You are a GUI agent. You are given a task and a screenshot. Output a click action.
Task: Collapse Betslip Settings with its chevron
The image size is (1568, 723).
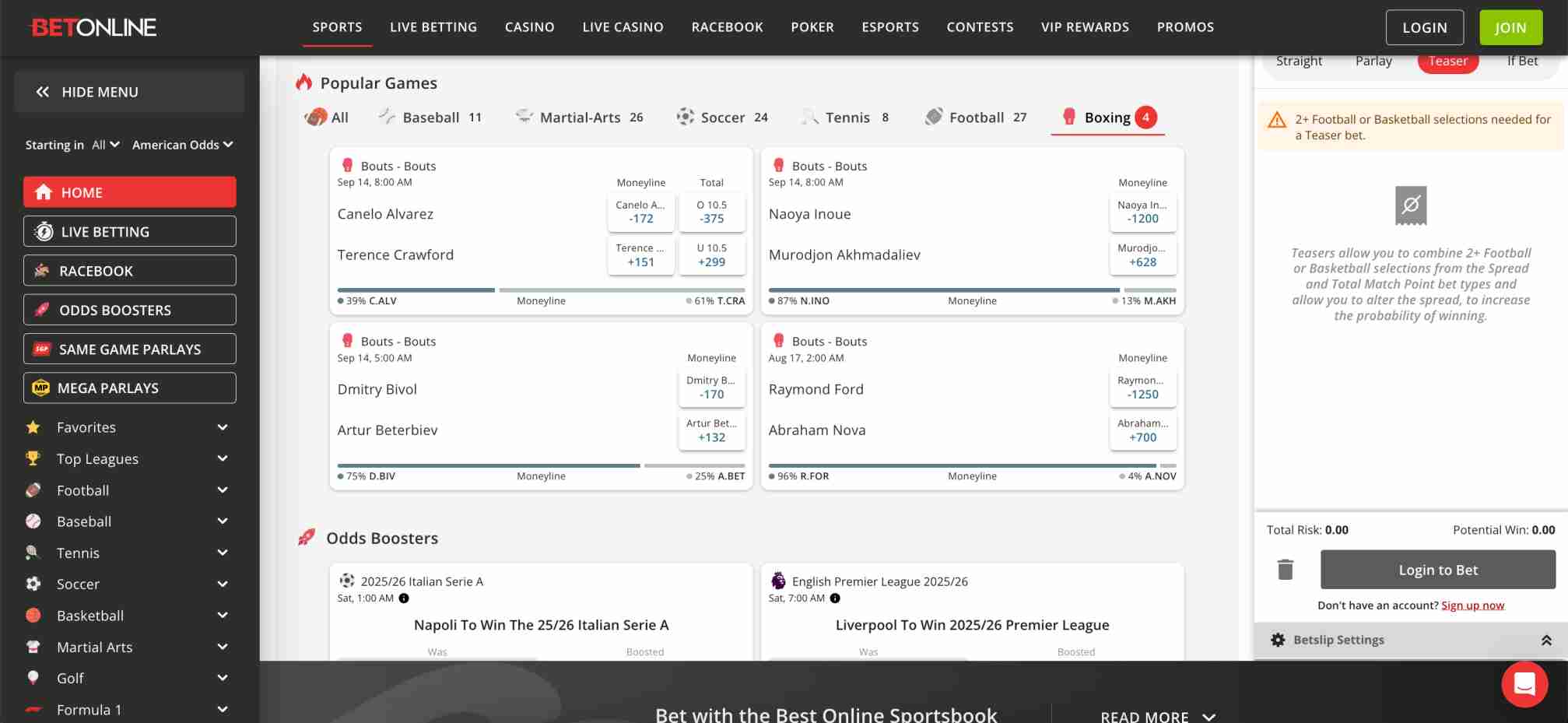click(1544, 639)
